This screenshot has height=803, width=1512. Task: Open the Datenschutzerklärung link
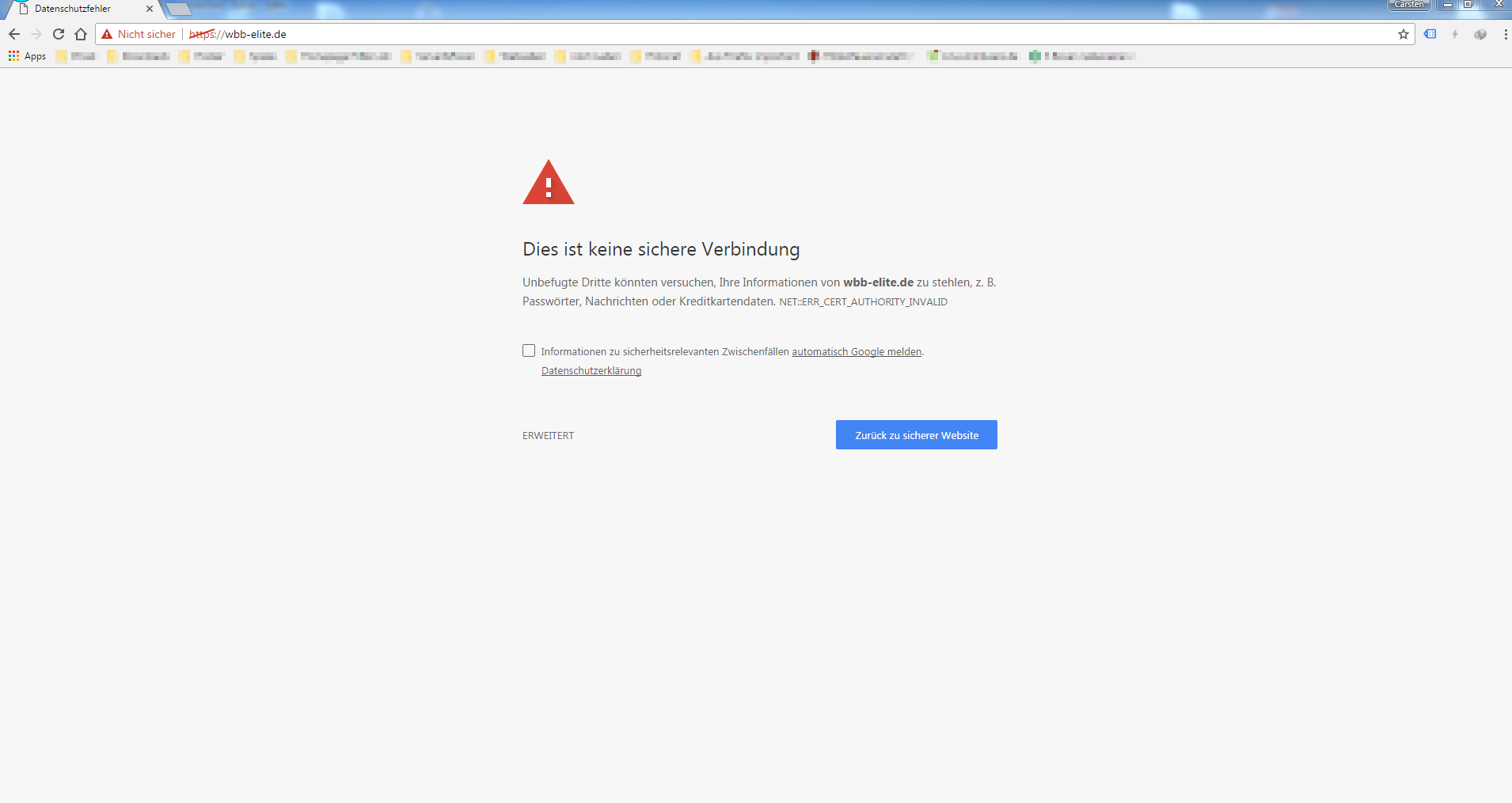tap(591, 371)
